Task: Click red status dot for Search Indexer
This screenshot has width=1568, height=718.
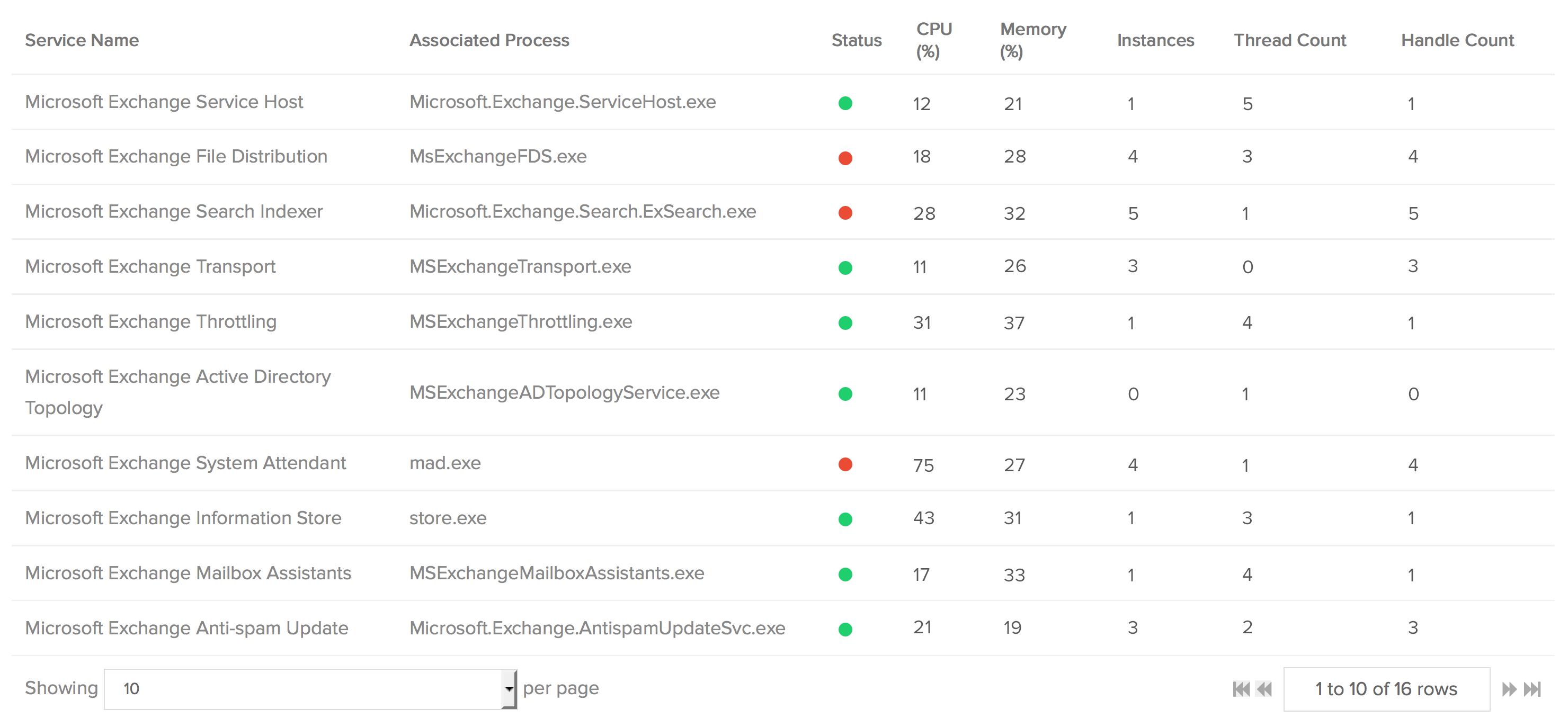Action: point(845,212)
